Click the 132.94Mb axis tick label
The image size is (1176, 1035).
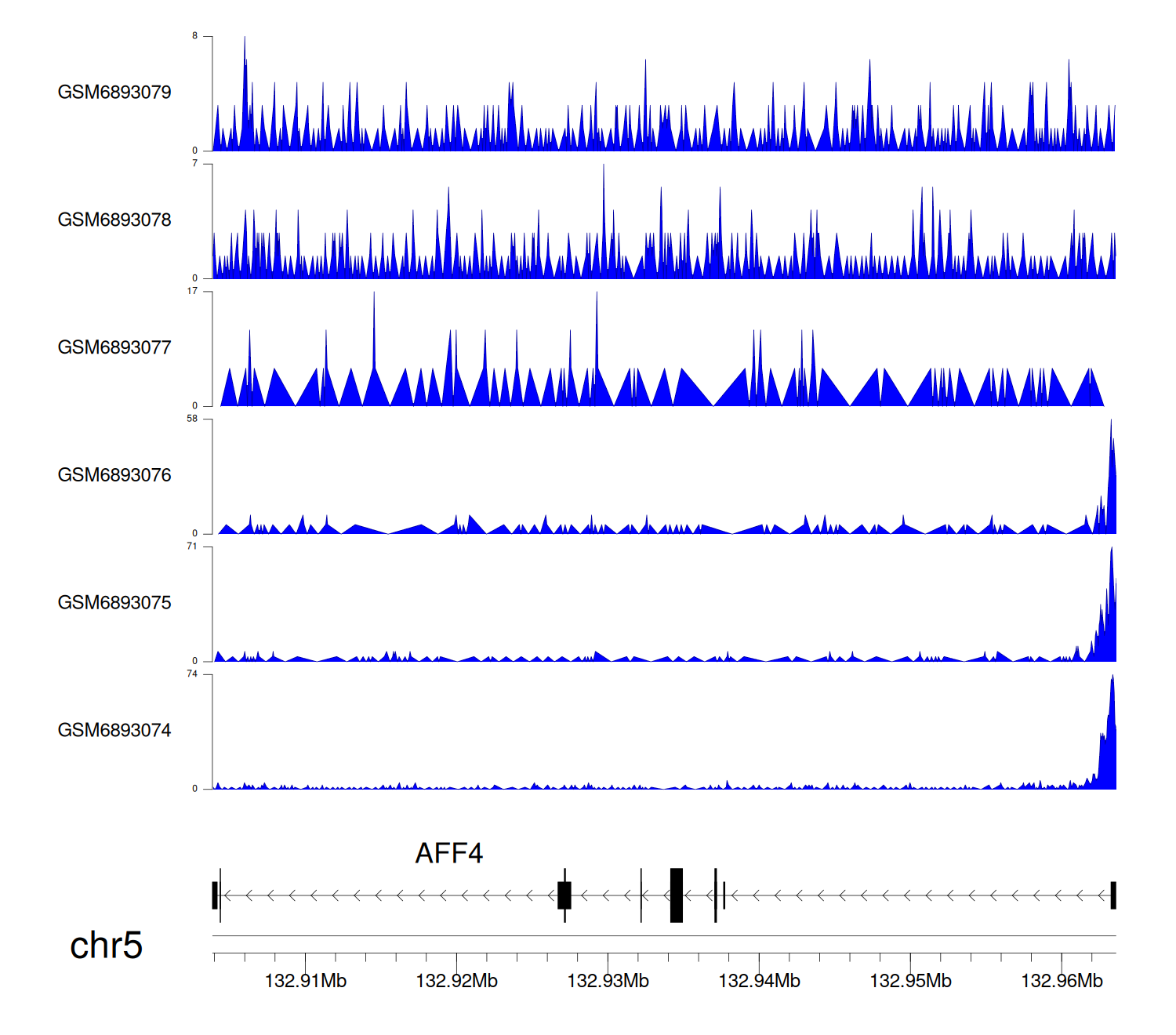point(759,981)
